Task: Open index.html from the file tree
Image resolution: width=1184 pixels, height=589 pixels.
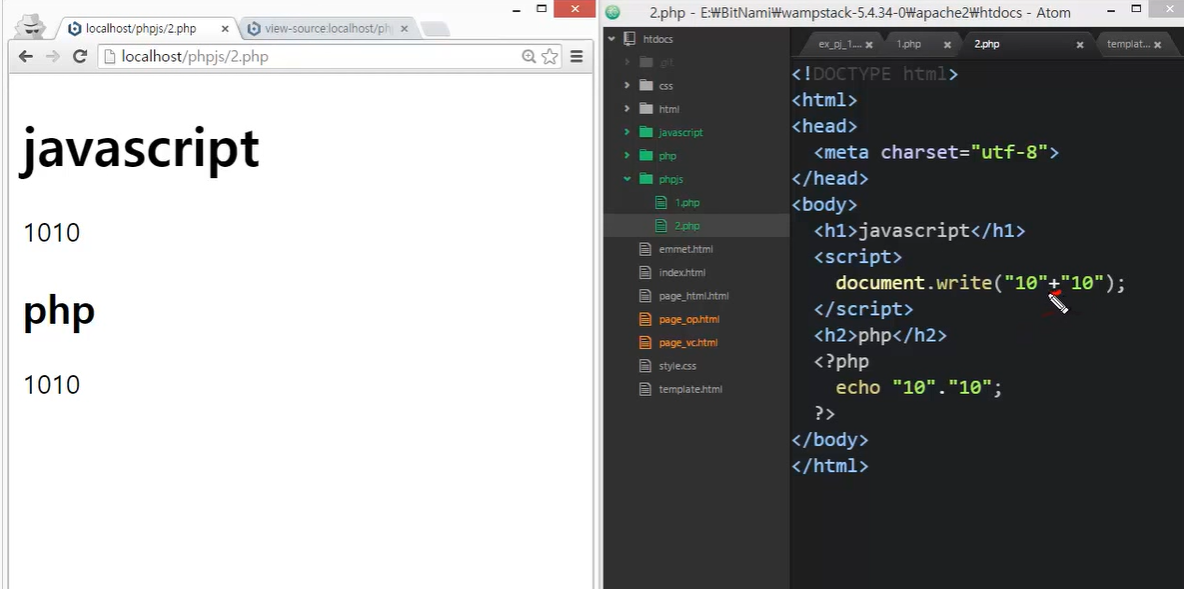Action: pos(682,273)
